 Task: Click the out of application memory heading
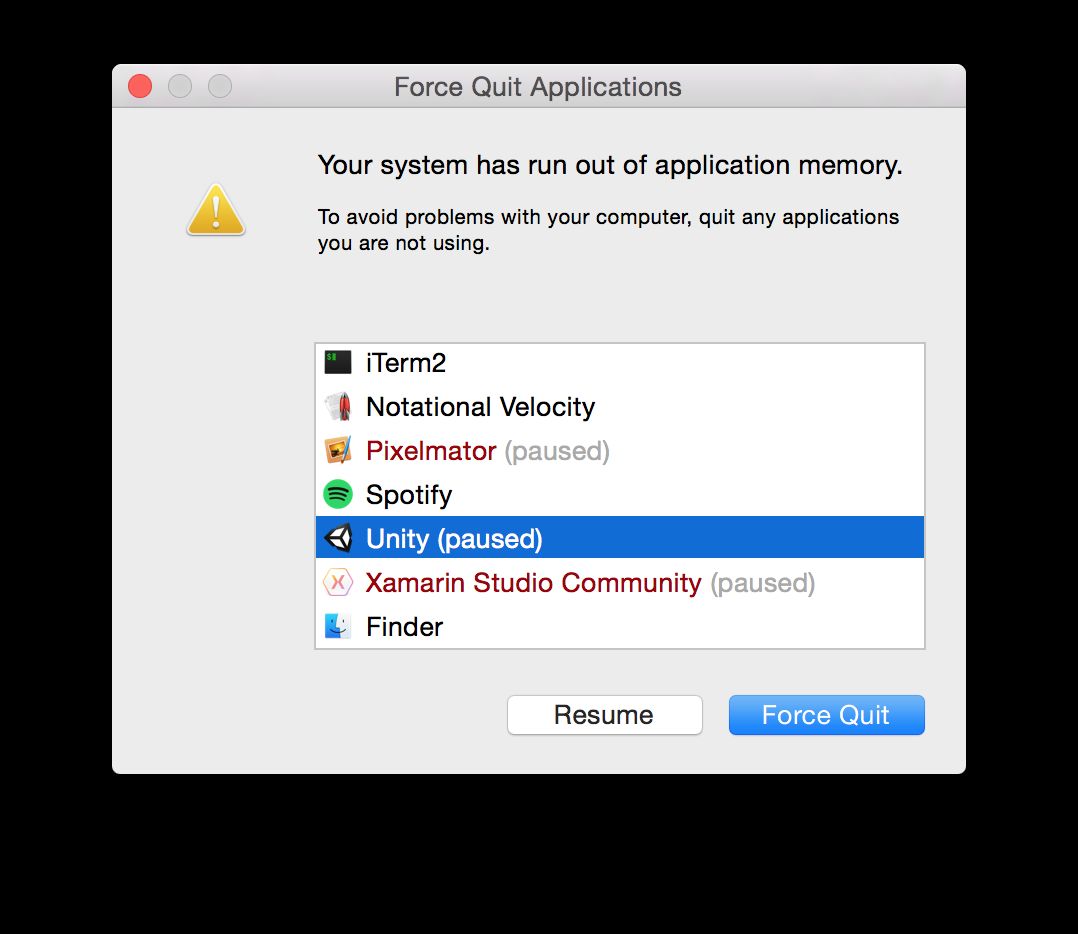pos(610,166)
